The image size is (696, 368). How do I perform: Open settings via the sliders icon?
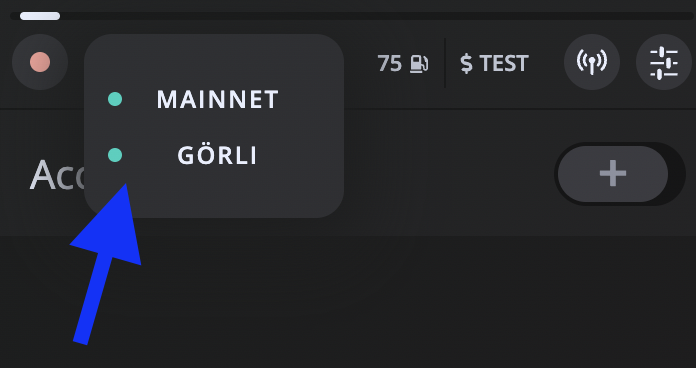(x=664, y=62)
